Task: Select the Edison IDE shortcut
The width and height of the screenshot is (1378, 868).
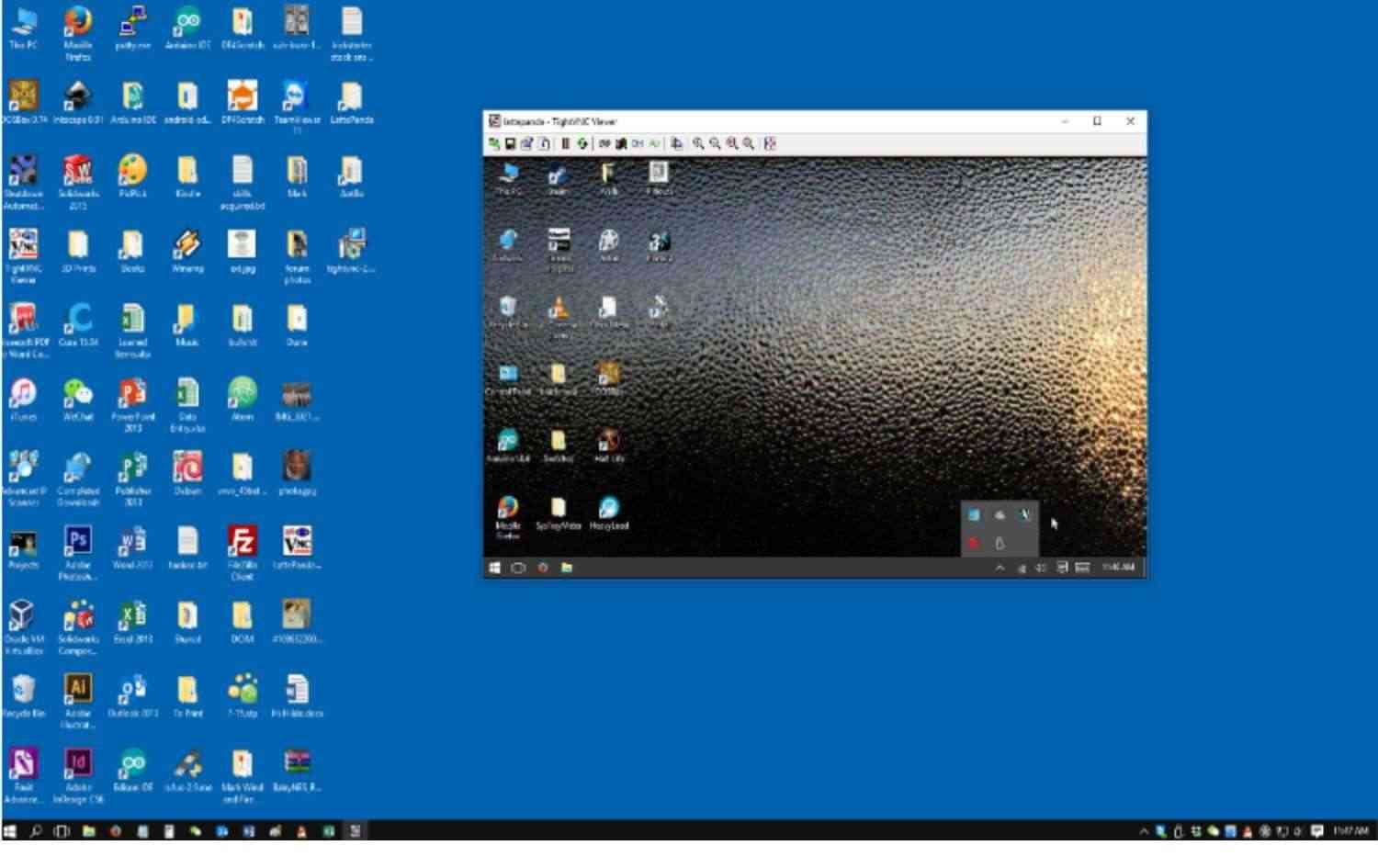Action: pyautogui.click(x=133, y=770)
